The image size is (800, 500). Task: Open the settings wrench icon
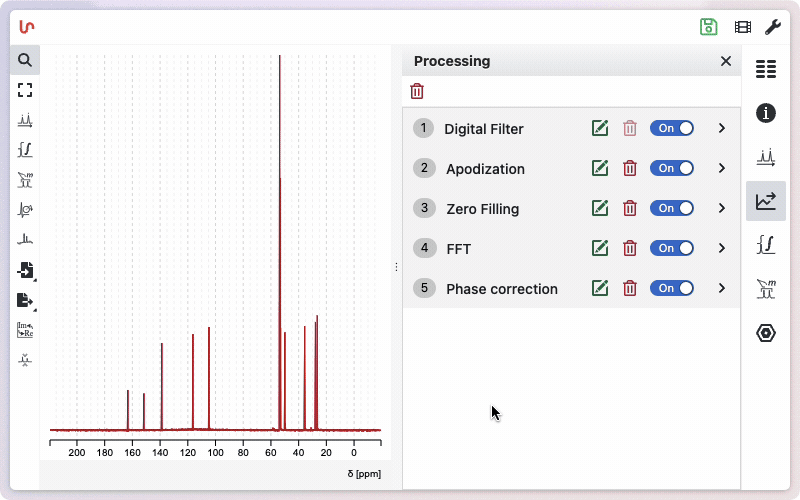pos(772,27)
